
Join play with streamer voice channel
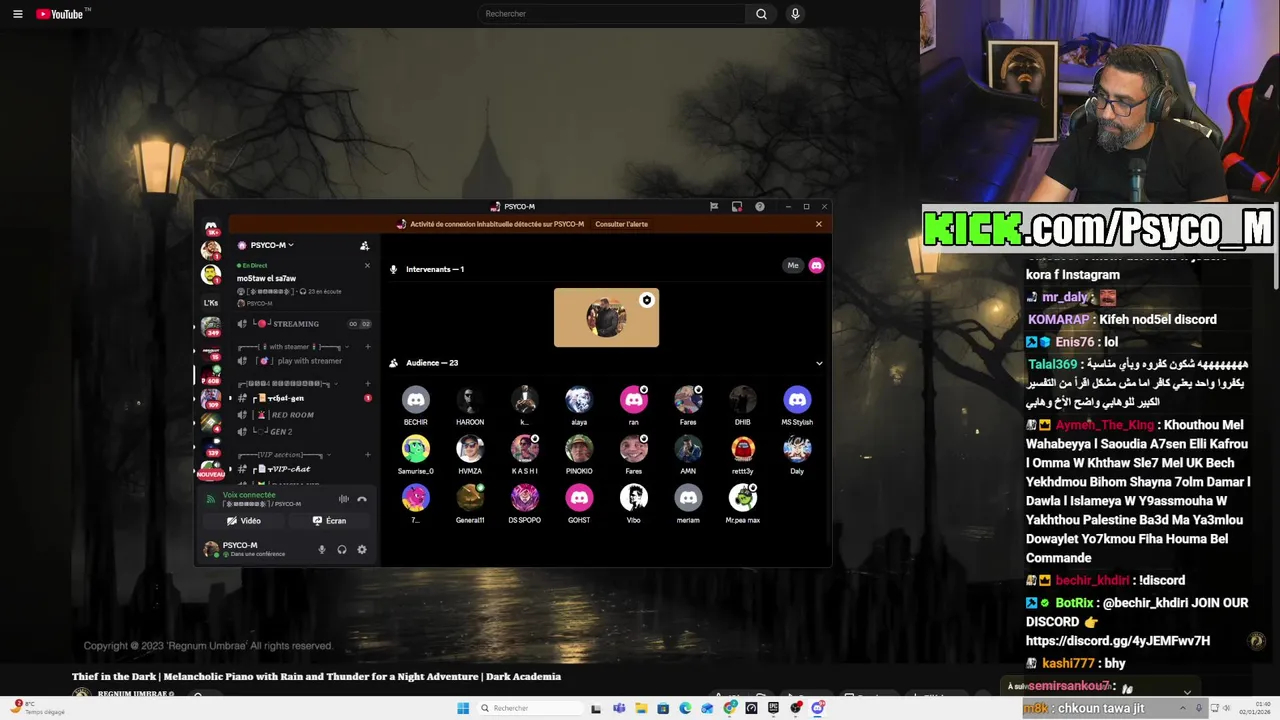[x=304, y=361]
